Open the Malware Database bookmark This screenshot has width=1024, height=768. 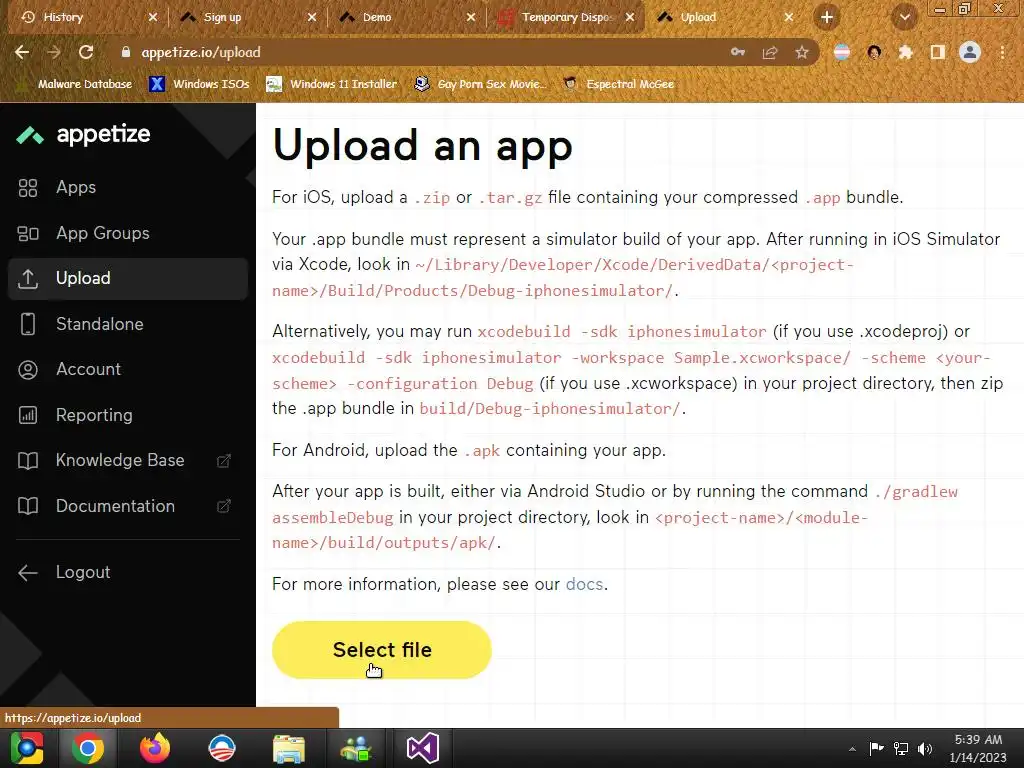(74, 84)
